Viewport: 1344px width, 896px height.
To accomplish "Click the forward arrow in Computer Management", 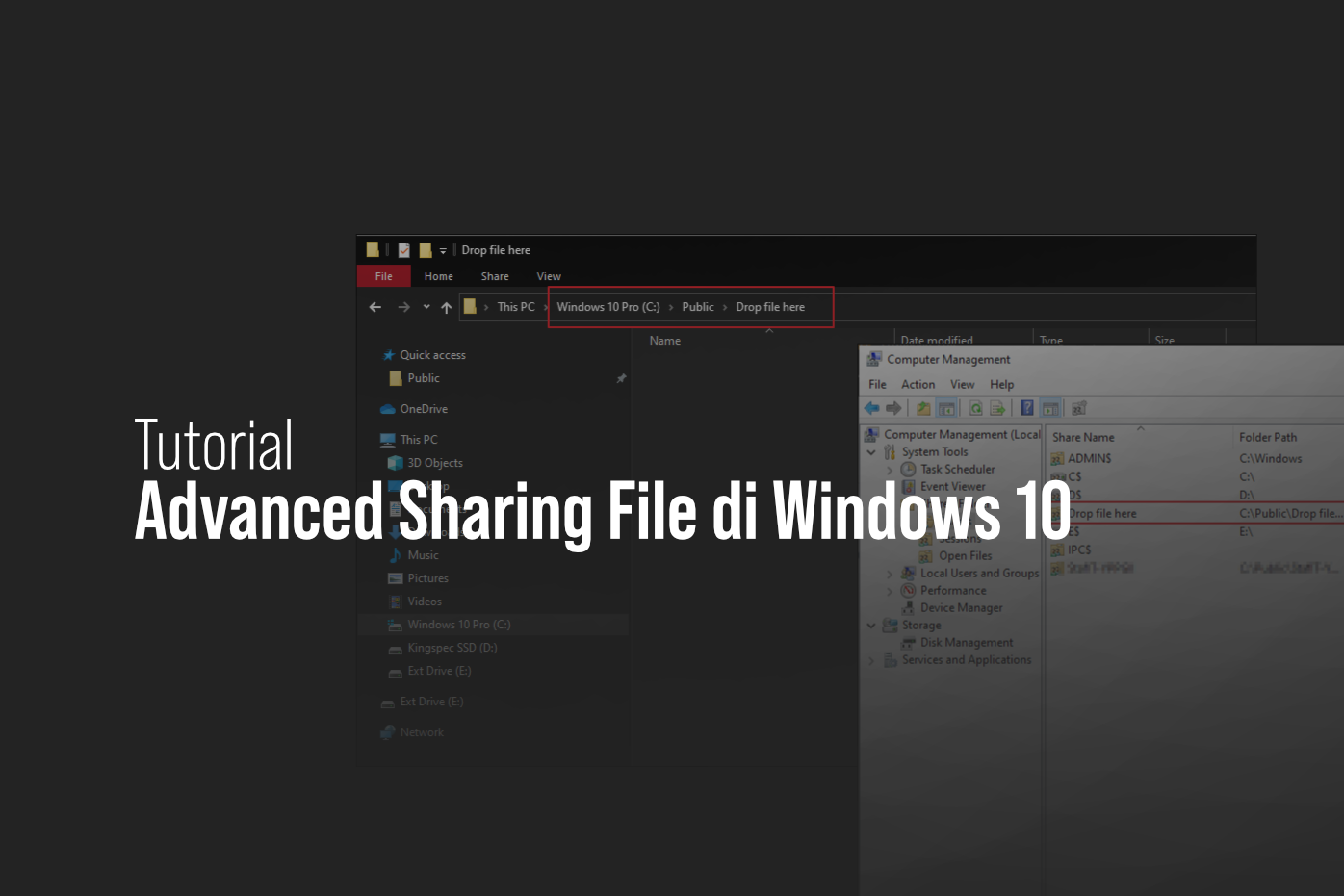I will coord(893,407).
